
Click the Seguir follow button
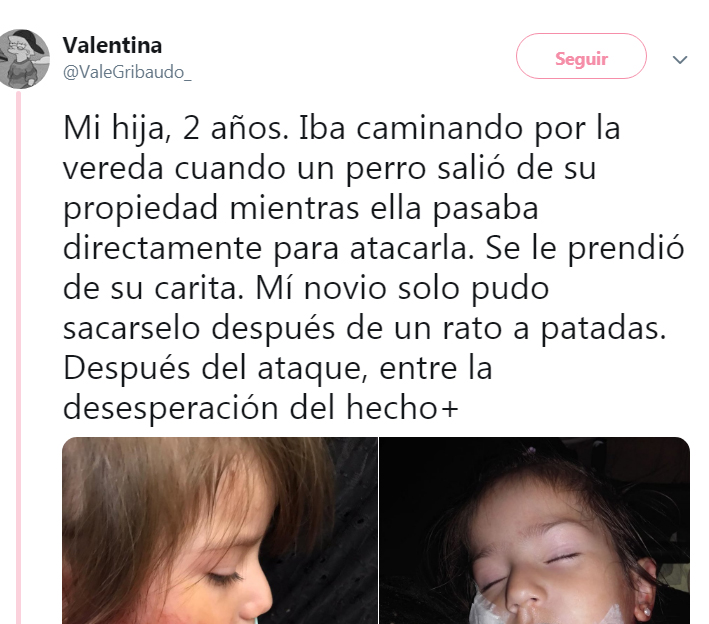[581, 56]
